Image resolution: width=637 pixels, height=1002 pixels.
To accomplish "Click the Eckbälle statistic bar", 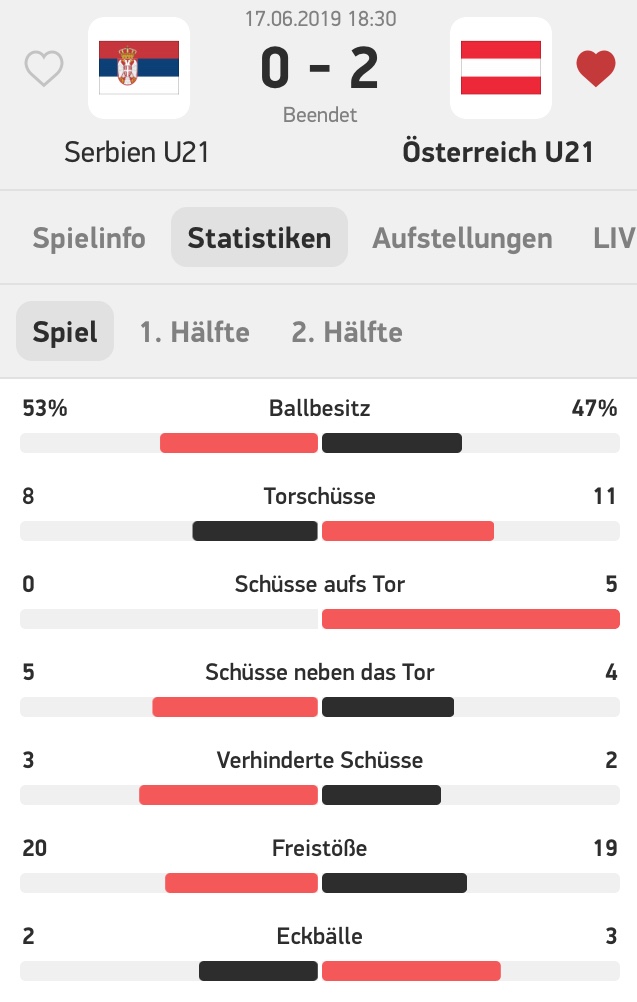I will click(x=319, y=971).
